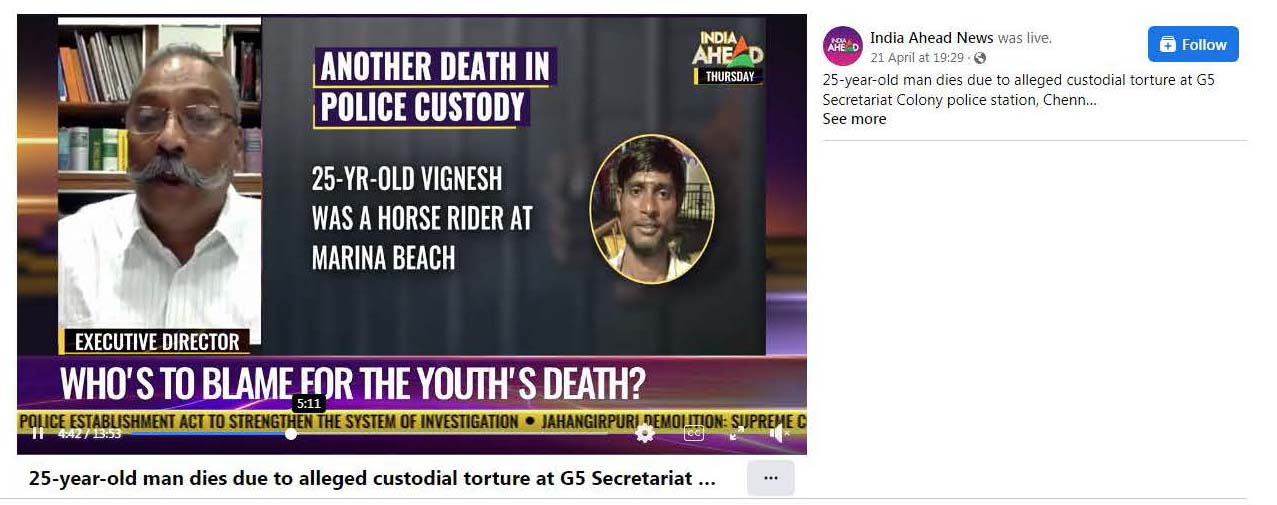Viewport: 1277px width, 505px height.
Task: Open the 21 April post timestamp
Action: [x=917, y=58]
